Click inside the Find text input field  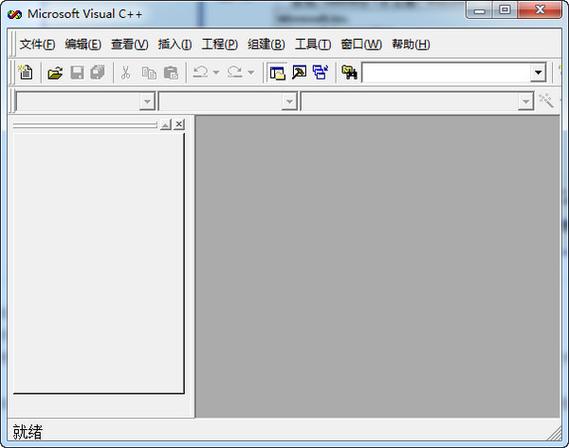point(446,73)
